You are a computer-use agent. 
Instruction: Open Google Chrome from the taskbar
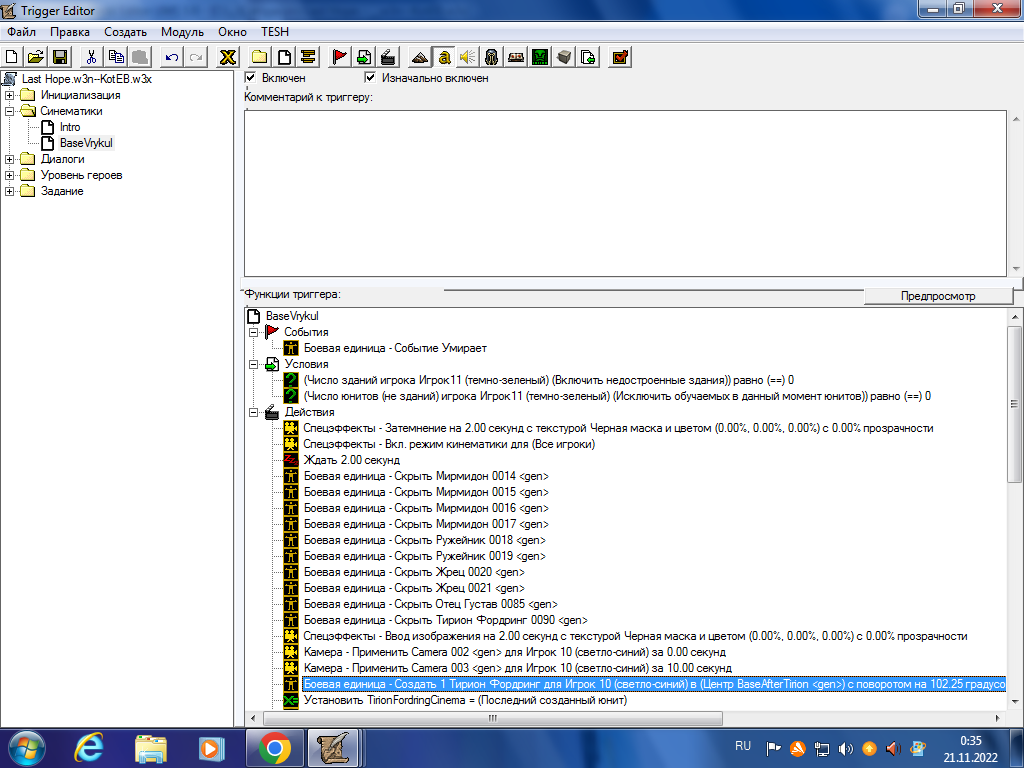274,748
